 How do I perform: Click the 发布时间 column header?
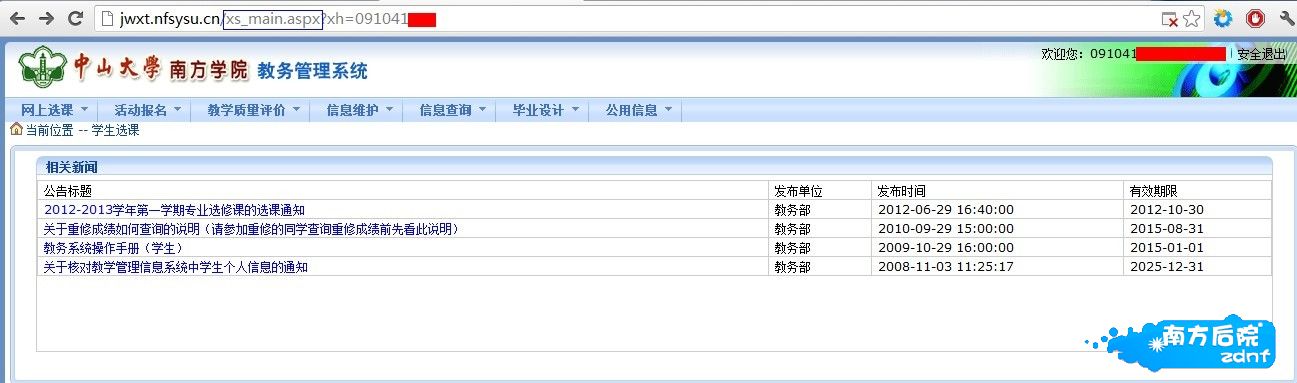tap(901, 190)
